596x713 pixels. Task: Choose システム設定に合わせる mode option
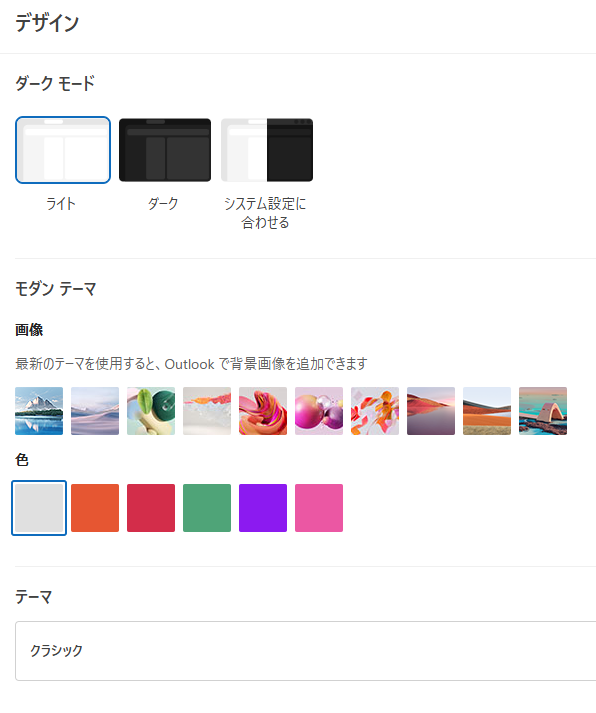point(267,150)
